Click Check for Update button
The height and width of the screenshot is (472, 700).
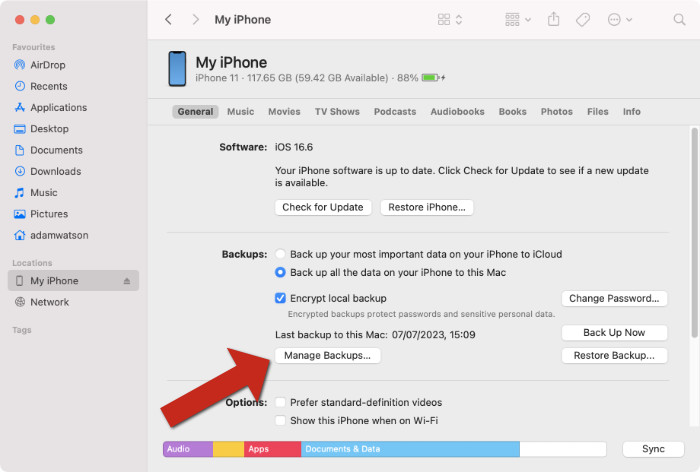(323, 207)
